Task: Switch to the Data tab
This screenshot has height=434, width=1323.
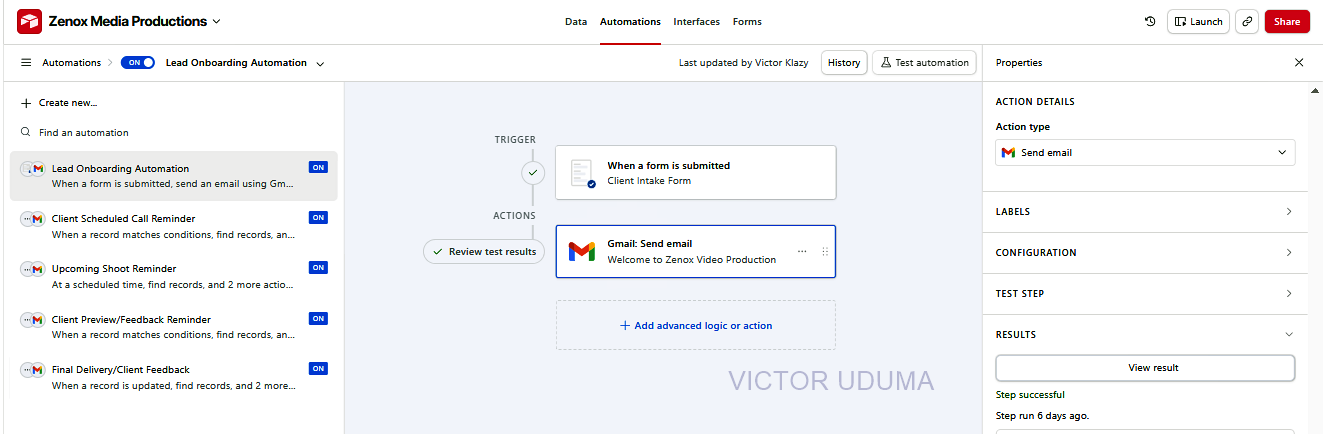Action: pos(576,21)
